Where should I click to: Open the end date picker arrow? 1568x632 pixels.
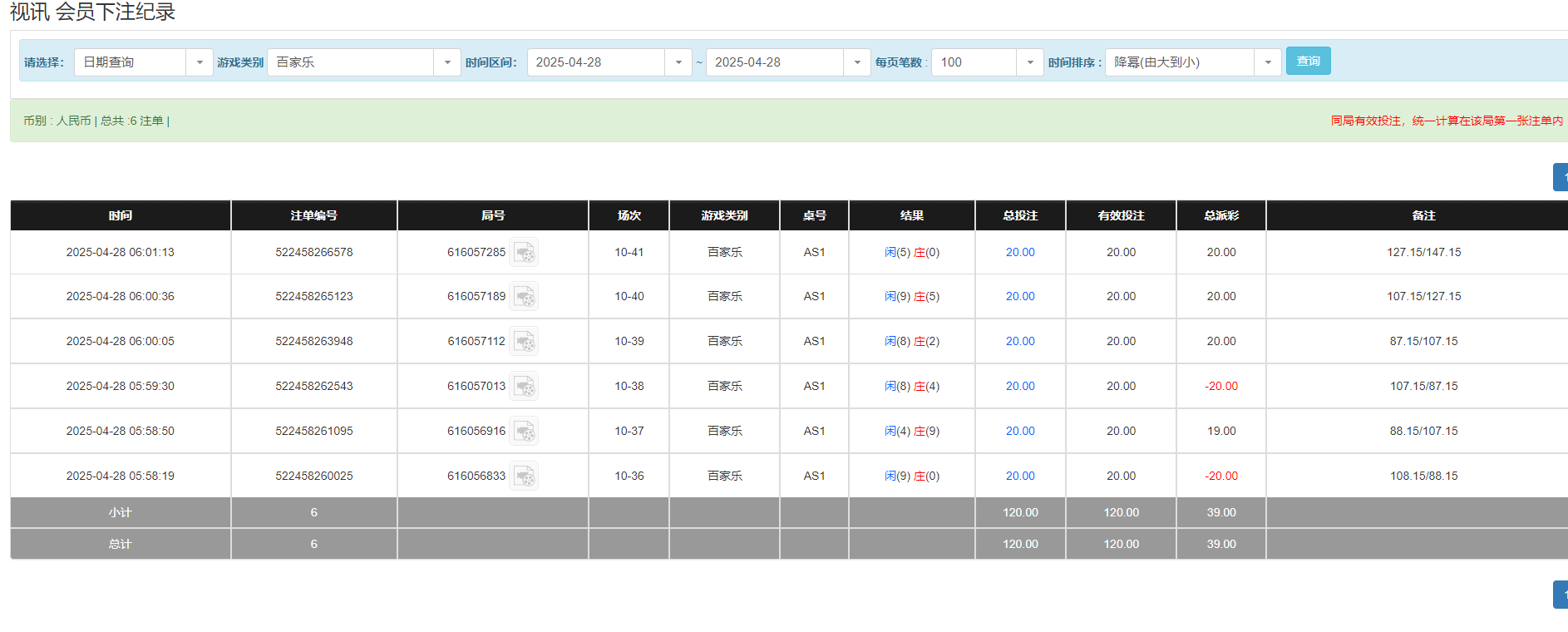coord(857,62)
